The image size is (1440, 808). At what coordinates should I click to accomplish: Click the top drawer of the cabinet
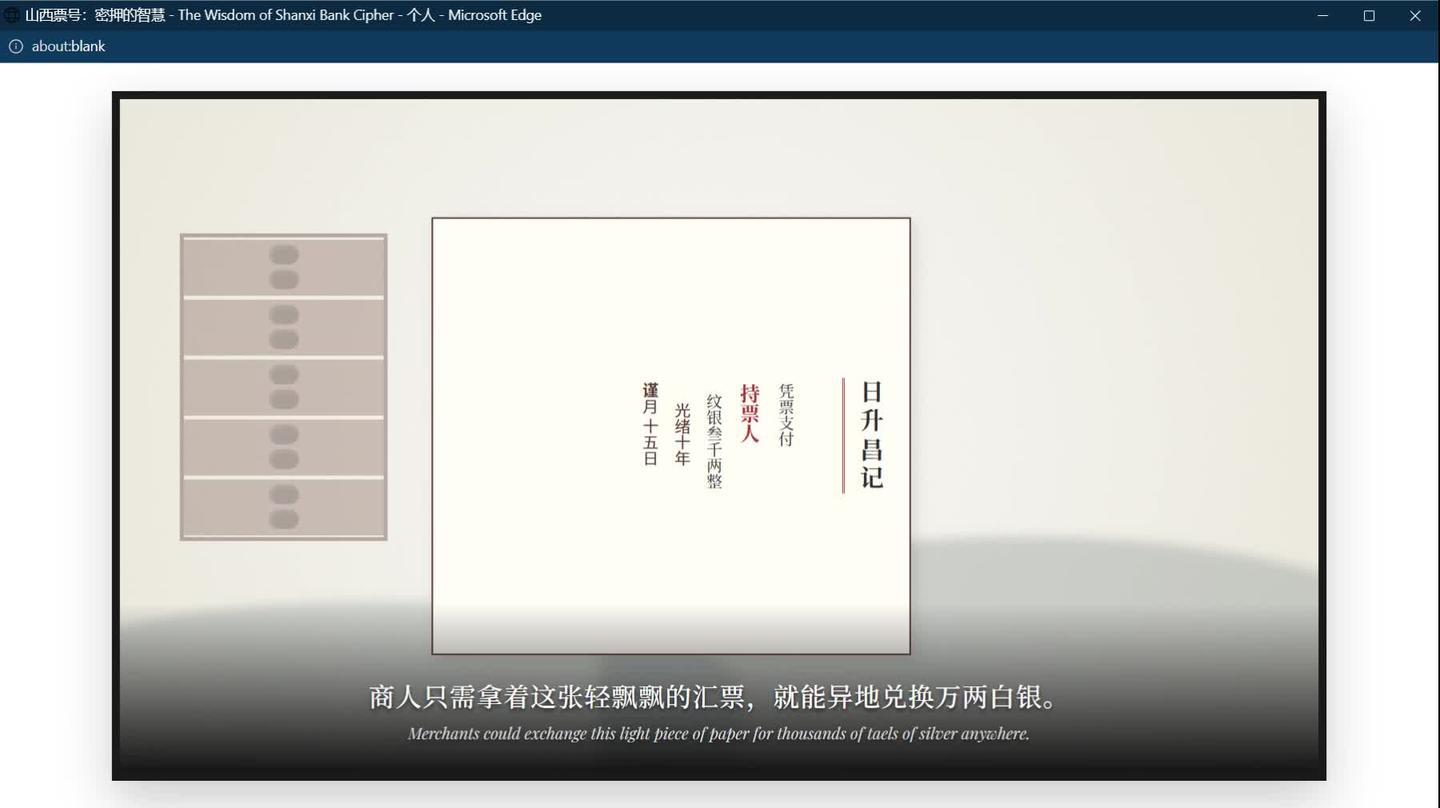[x=284, y=267]
